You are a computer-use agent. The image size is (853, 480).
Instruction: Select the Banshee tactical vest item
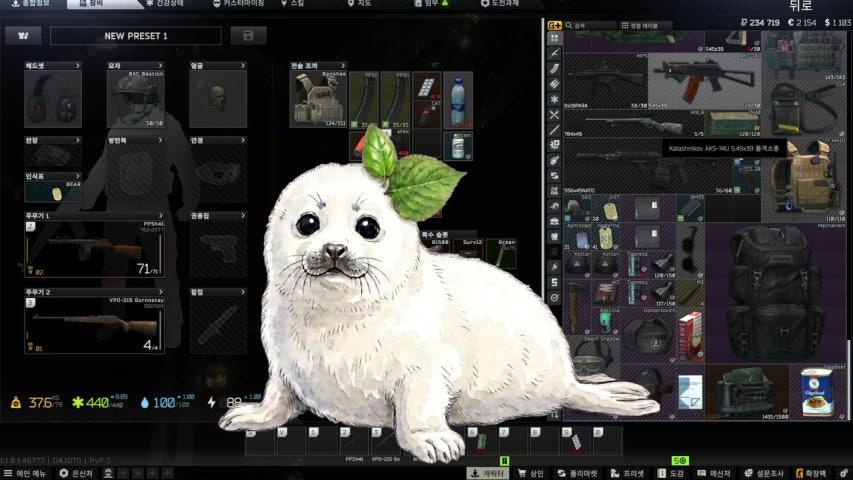[318, 99]
